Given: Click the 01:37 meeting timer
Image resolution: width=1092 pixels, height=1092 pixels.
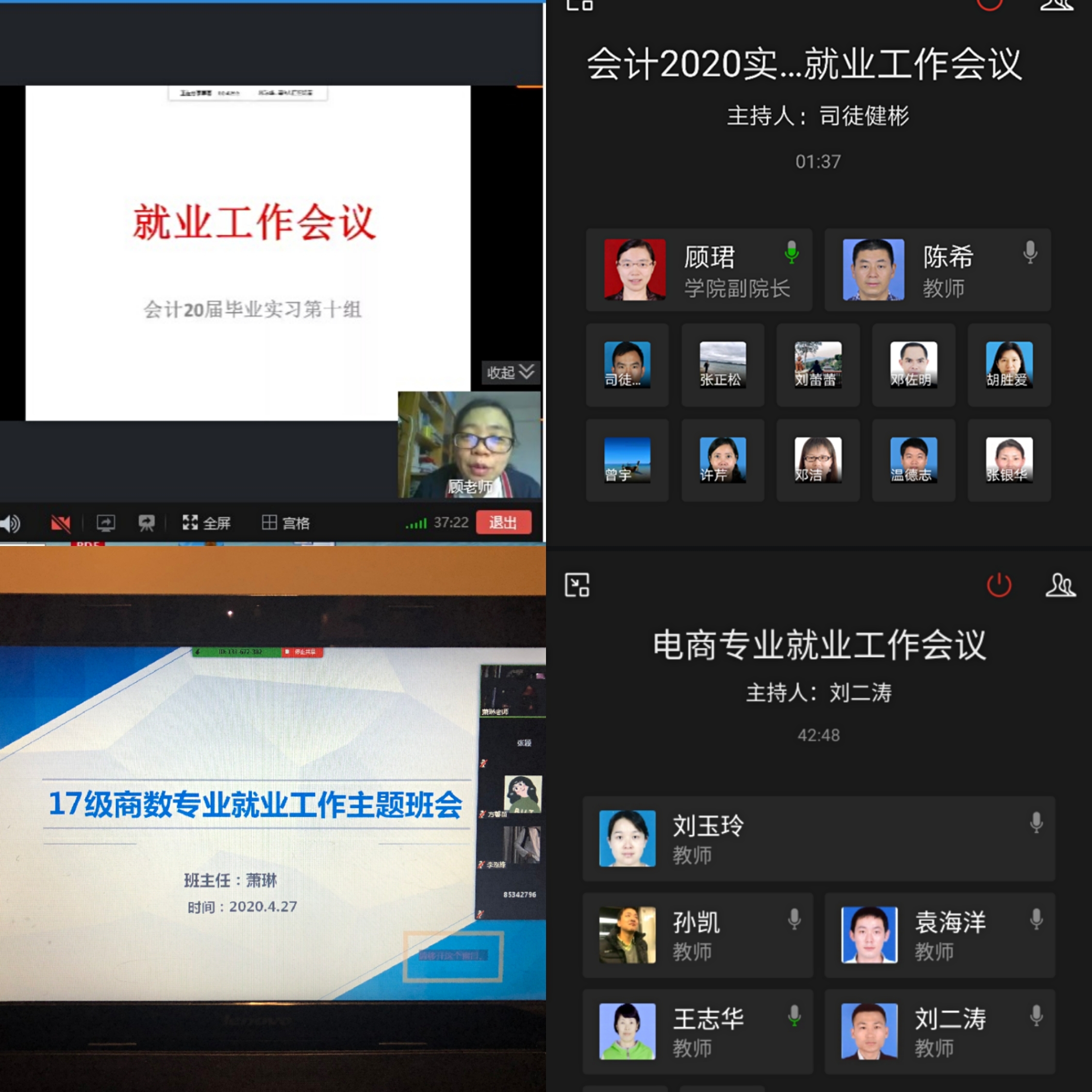Looking at the screenshot, I should click(x=818, y=162).
